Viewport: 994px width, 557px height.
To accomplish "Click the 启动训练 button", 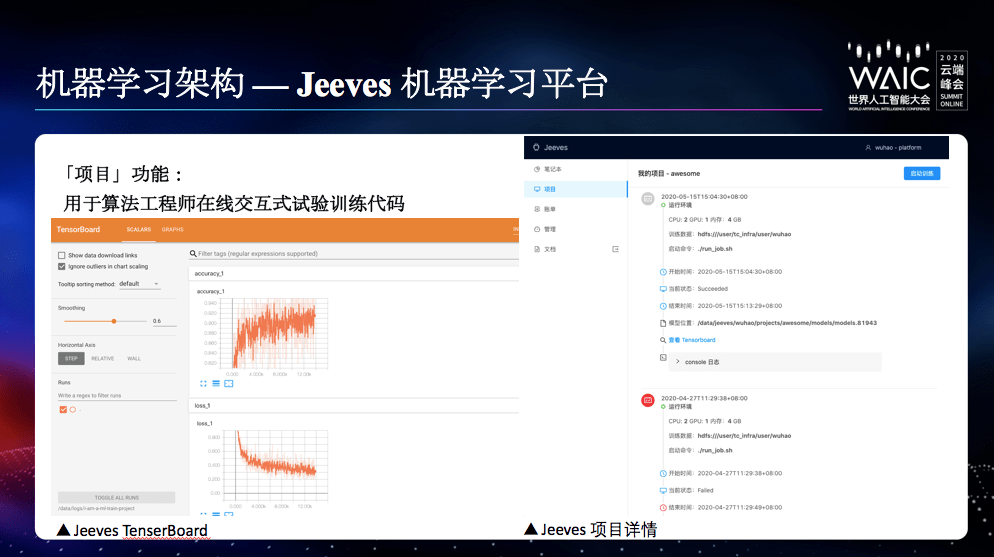I will click(x=922, y=173).
